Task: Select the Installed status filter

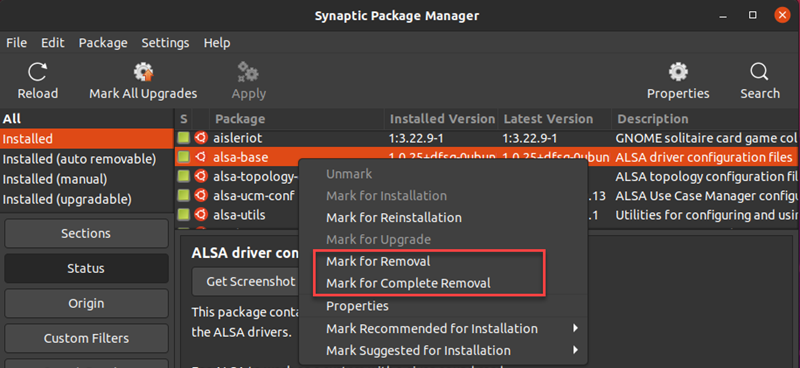Action: [x=87, y=138]
